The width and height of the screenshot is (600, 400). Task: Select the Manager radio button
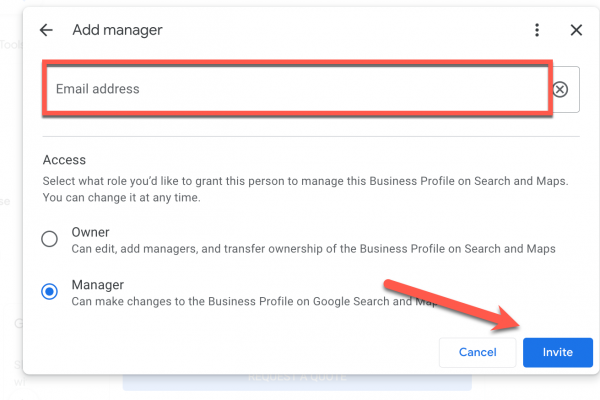point(49,292)
